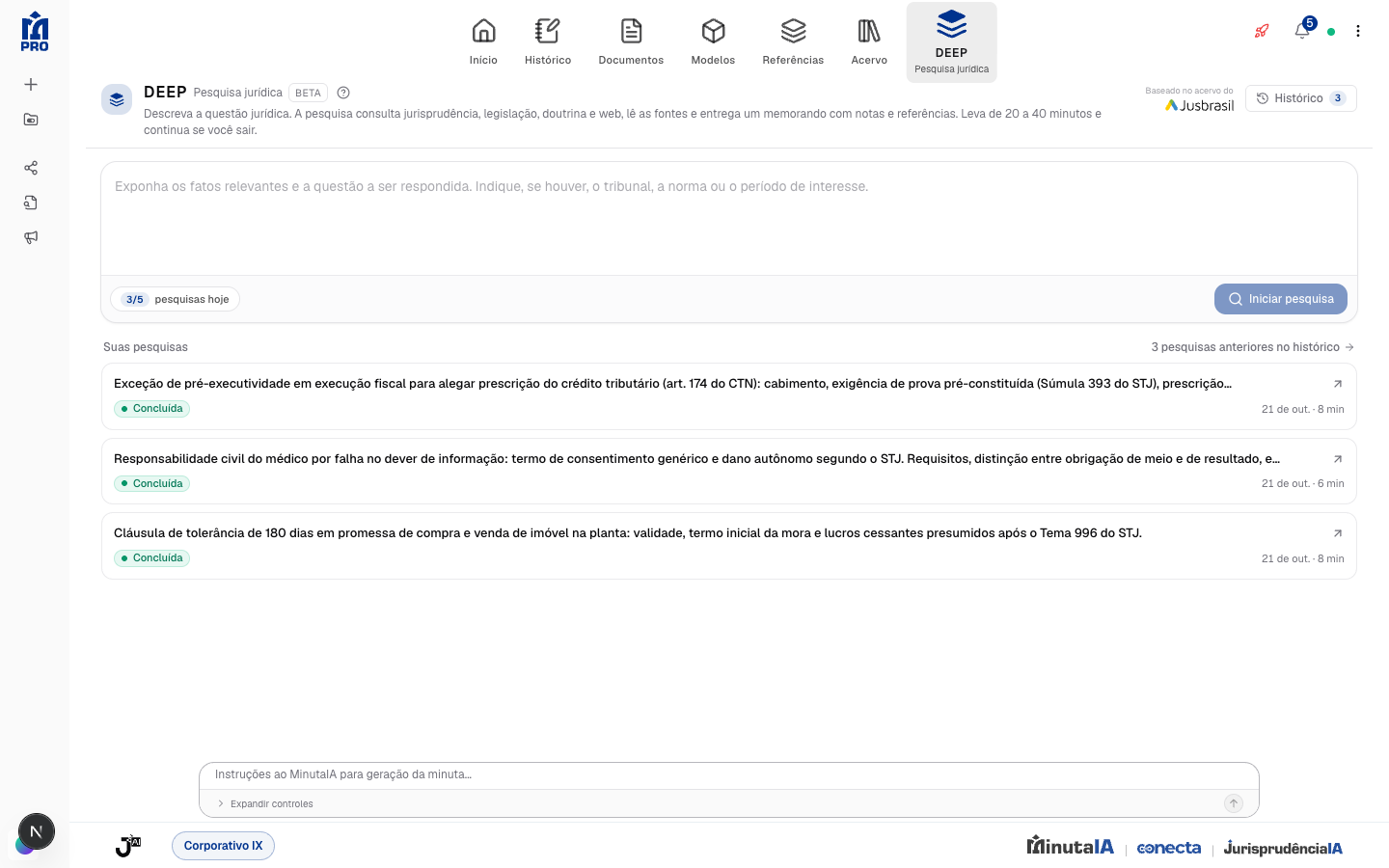Switch to the Referências tab
The image size is (1389, 868).
tap(793, 42)
